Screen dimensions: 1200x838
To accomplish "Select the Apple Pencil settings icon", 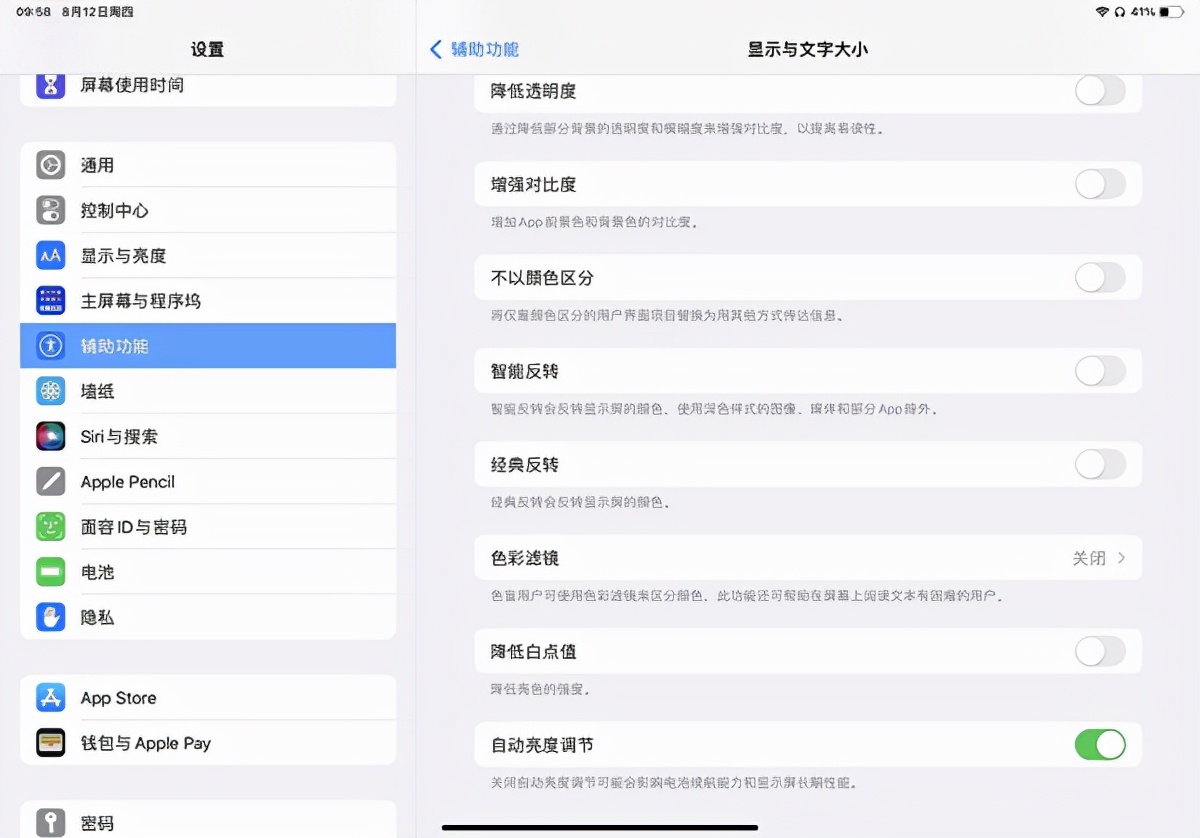I will (x=50, y=481).
